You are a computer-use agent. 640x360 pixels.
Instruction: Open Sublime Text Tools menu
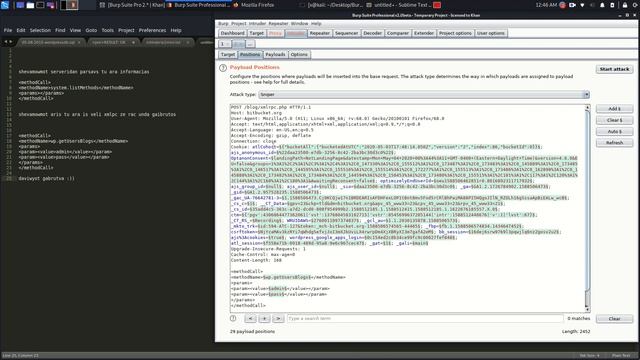[107, 30]
